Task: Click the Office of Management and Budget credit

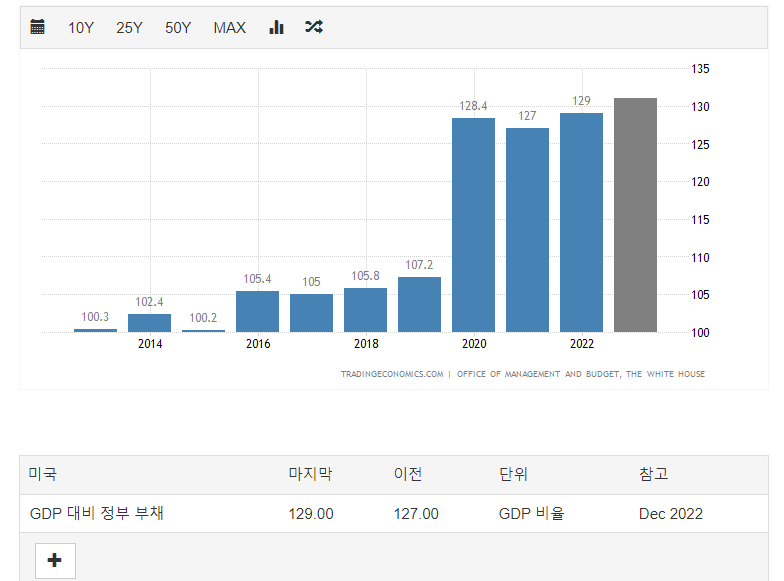Action: (x=581, y=374)
